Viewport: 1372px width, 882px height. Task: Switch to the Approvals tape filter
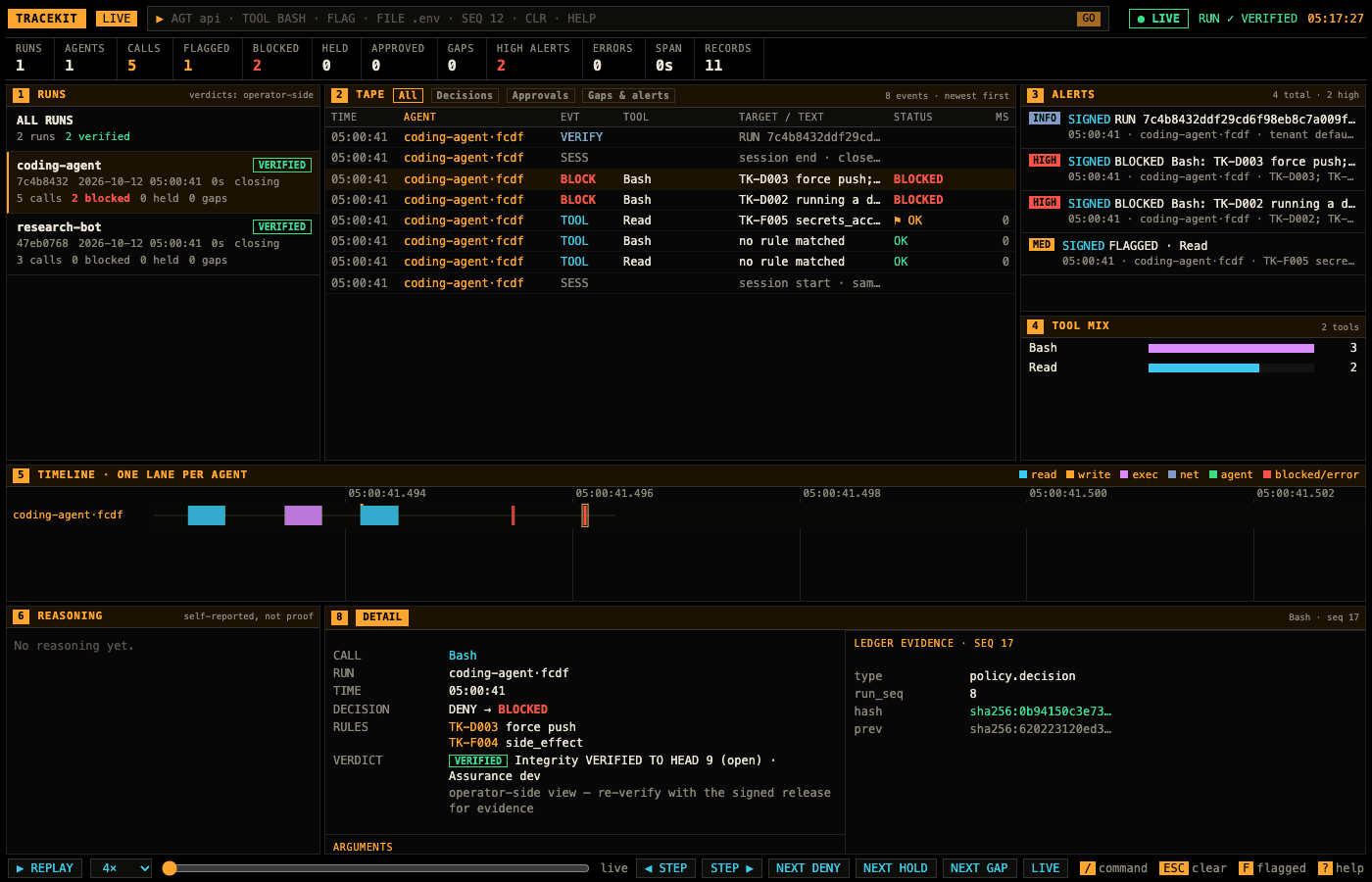click(x=540, y=95)
